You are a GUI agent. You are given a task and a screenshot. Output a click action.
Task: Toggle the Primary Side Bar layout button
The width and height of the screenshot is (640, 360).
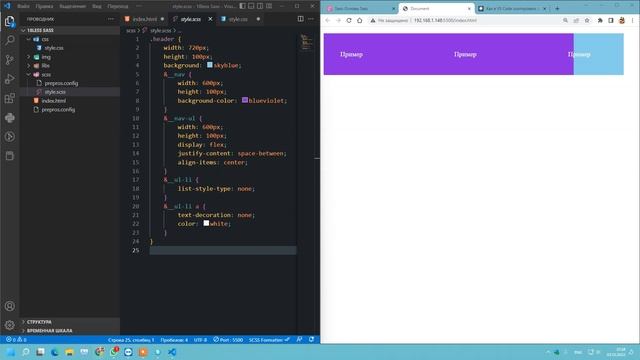[242, 6]
